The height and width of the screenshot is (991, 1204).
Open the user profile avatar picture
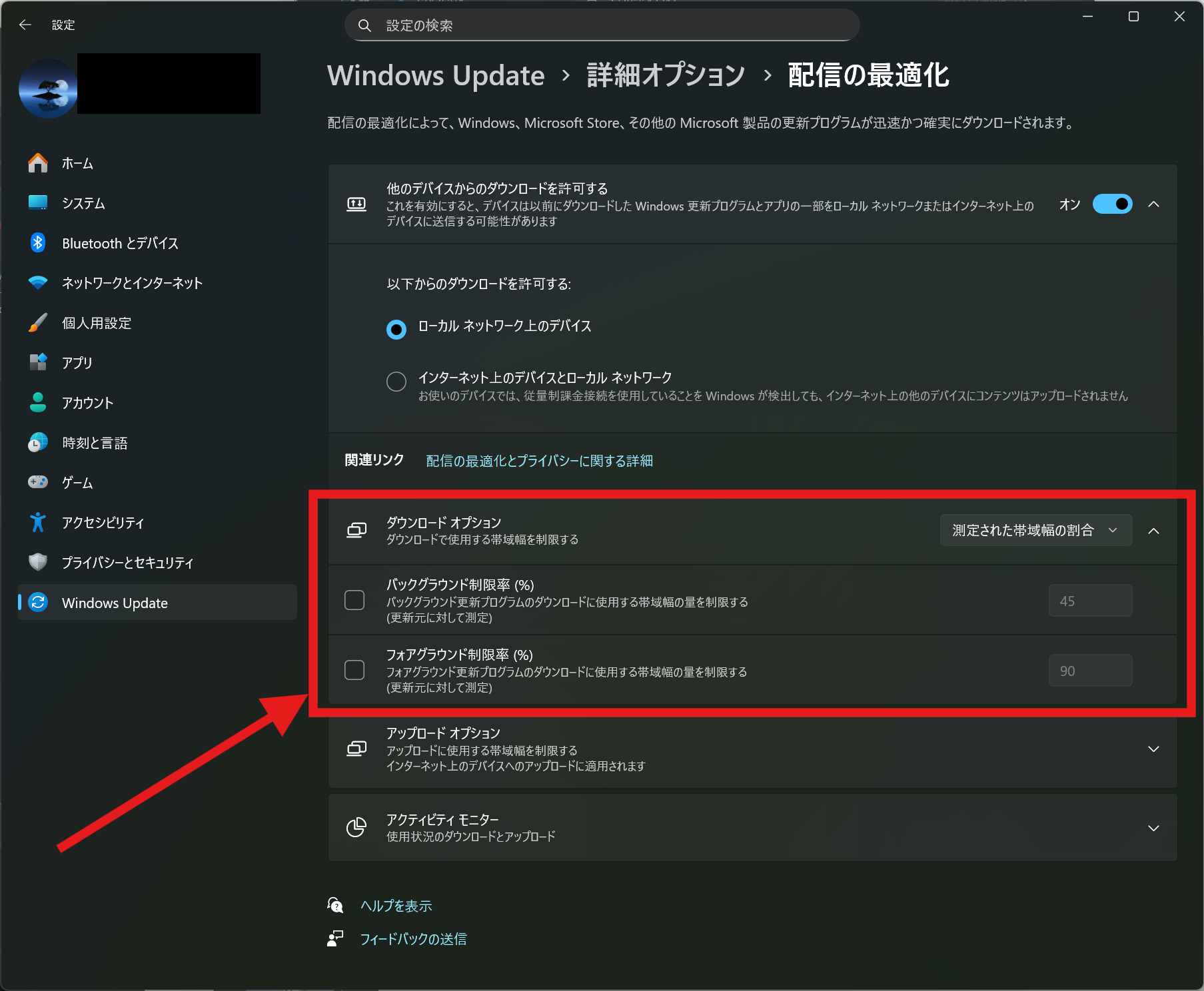48,89
